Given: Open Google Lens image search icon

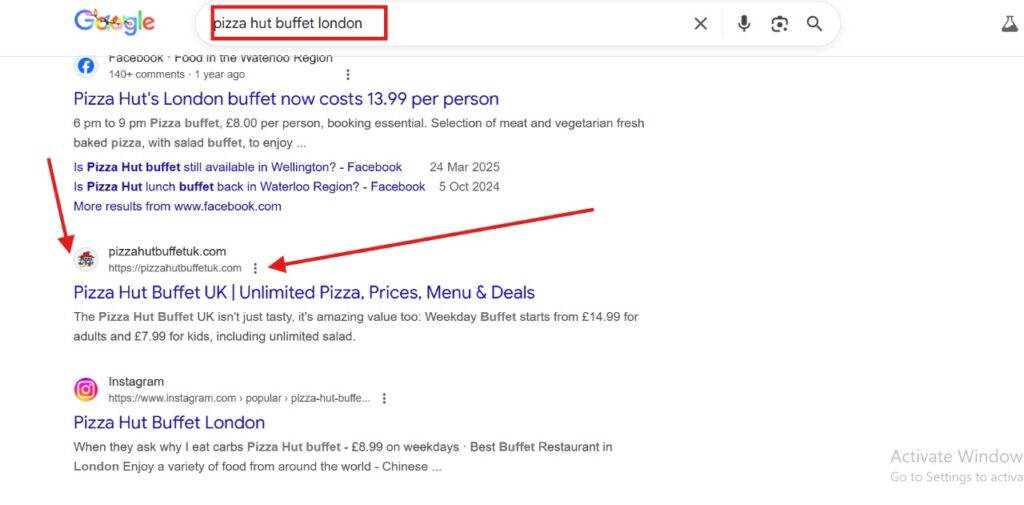Looking at the screenshot, I should (780, 24).
